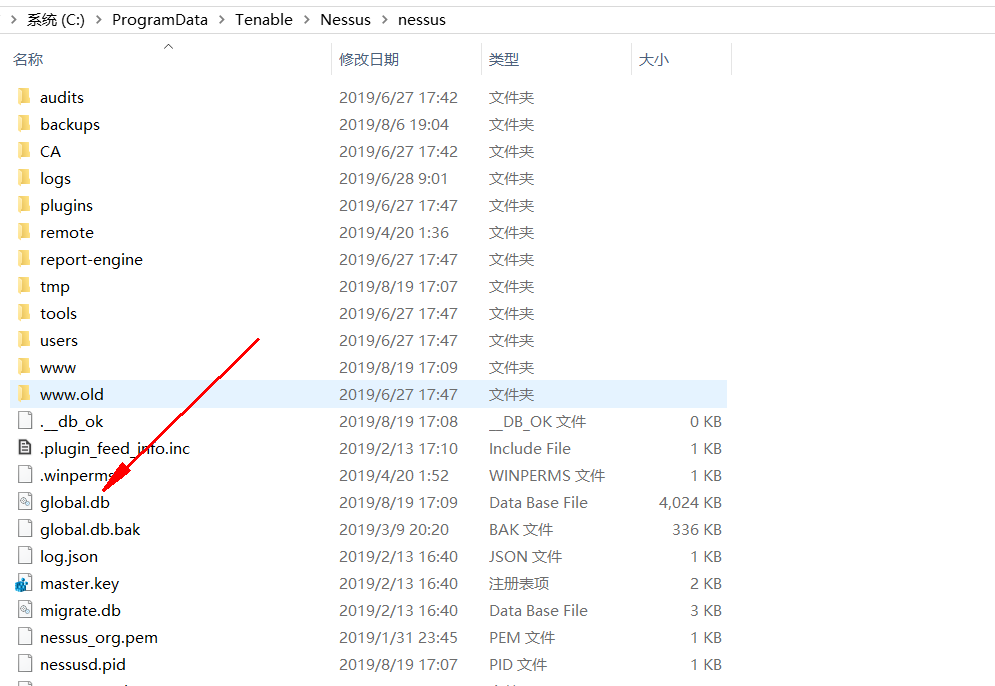Click the WINPERMS 文件 type cell

[x=547, y=475]
